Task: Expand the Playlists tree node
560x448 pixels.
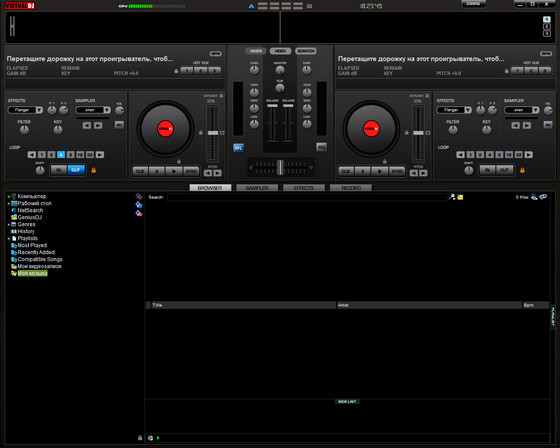Action: [x=9, y=238]
